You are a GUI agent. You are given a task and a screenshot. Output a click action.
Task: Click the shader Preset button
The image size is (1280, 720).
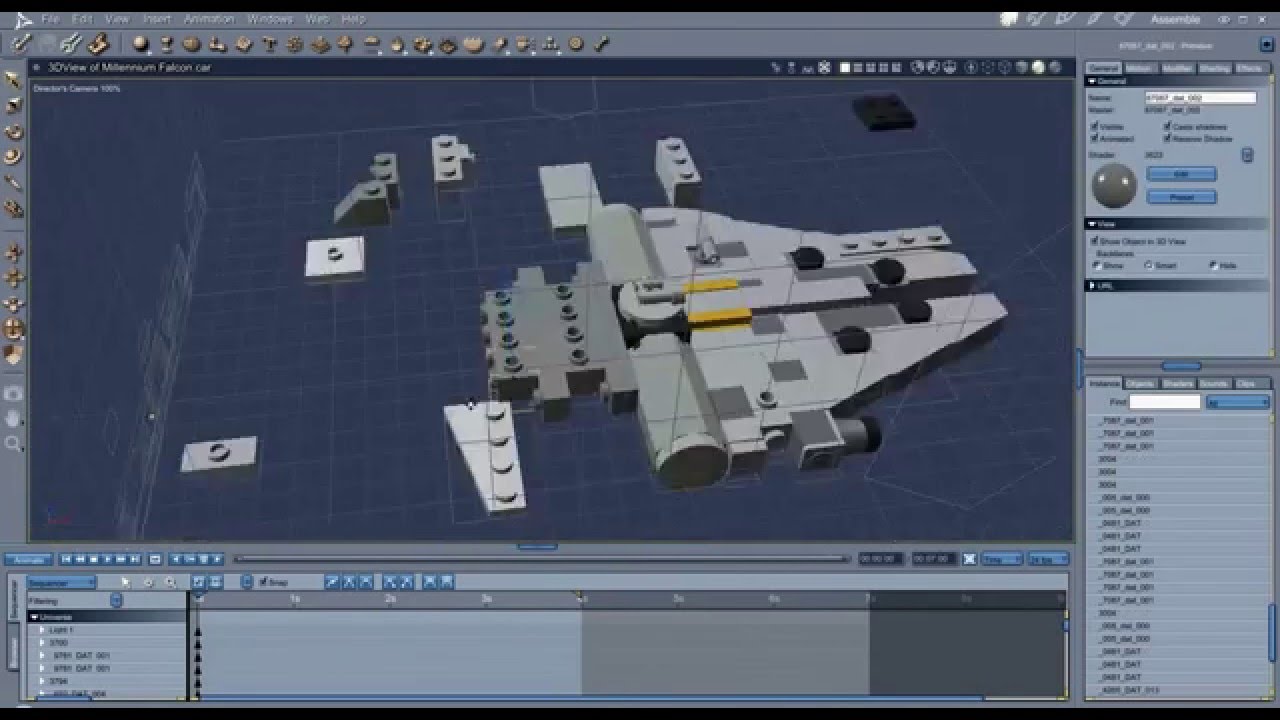point(1181,197)
